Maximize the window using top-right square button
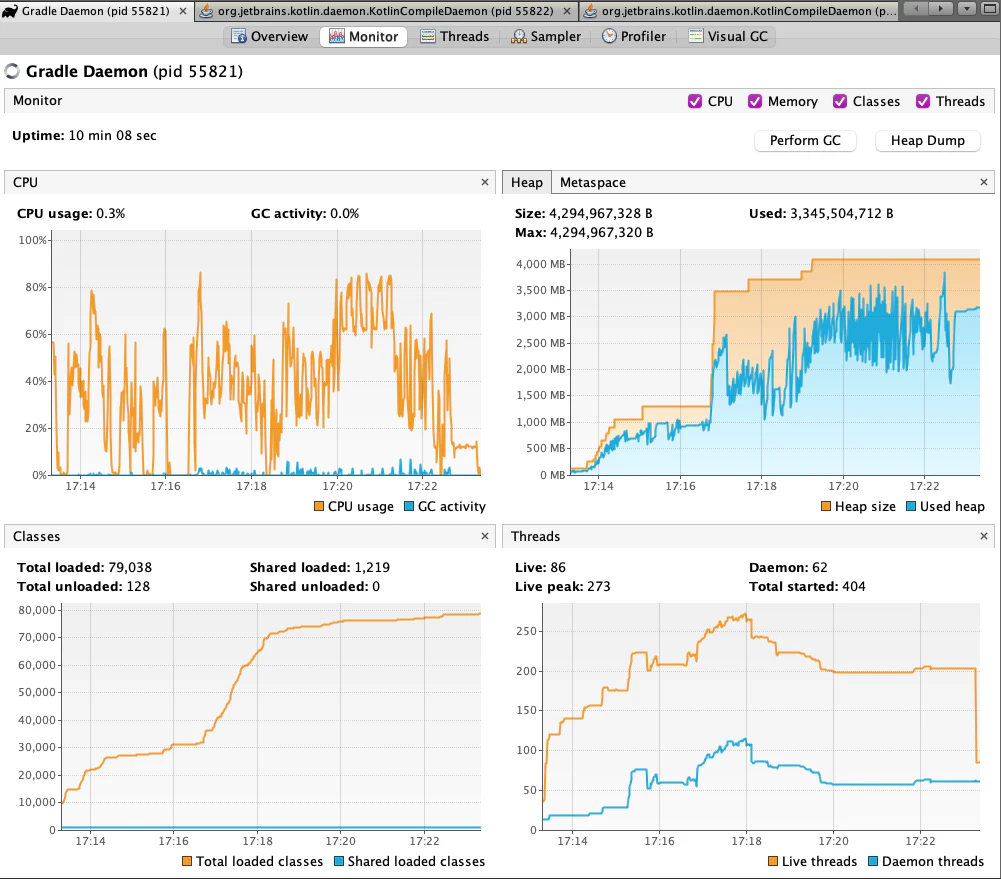The height and width of the screenshot is (879, 1001). tap(988, 8)
